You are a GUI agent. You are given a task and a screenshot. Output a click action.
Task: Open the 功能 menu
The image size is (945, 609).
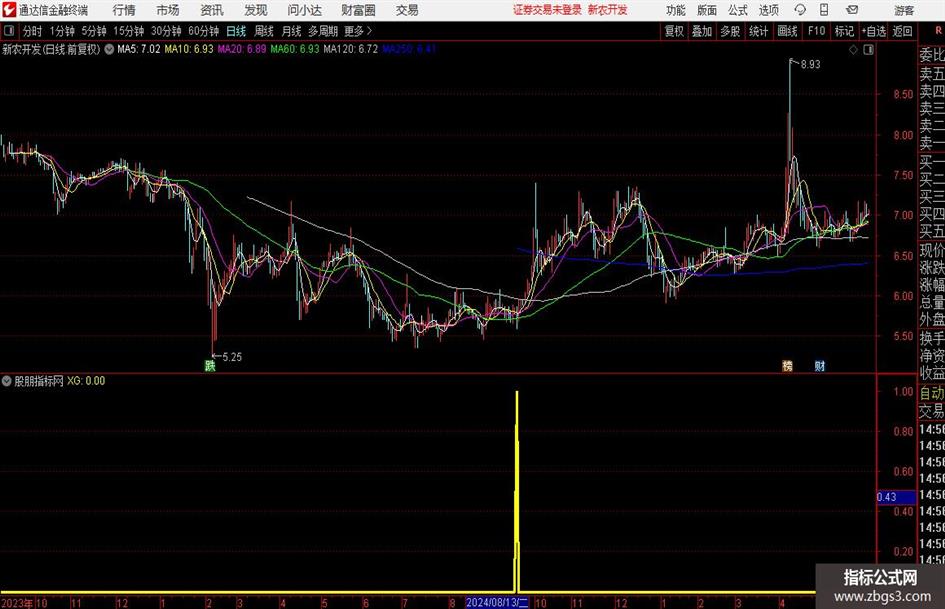(x=676, y=10)
